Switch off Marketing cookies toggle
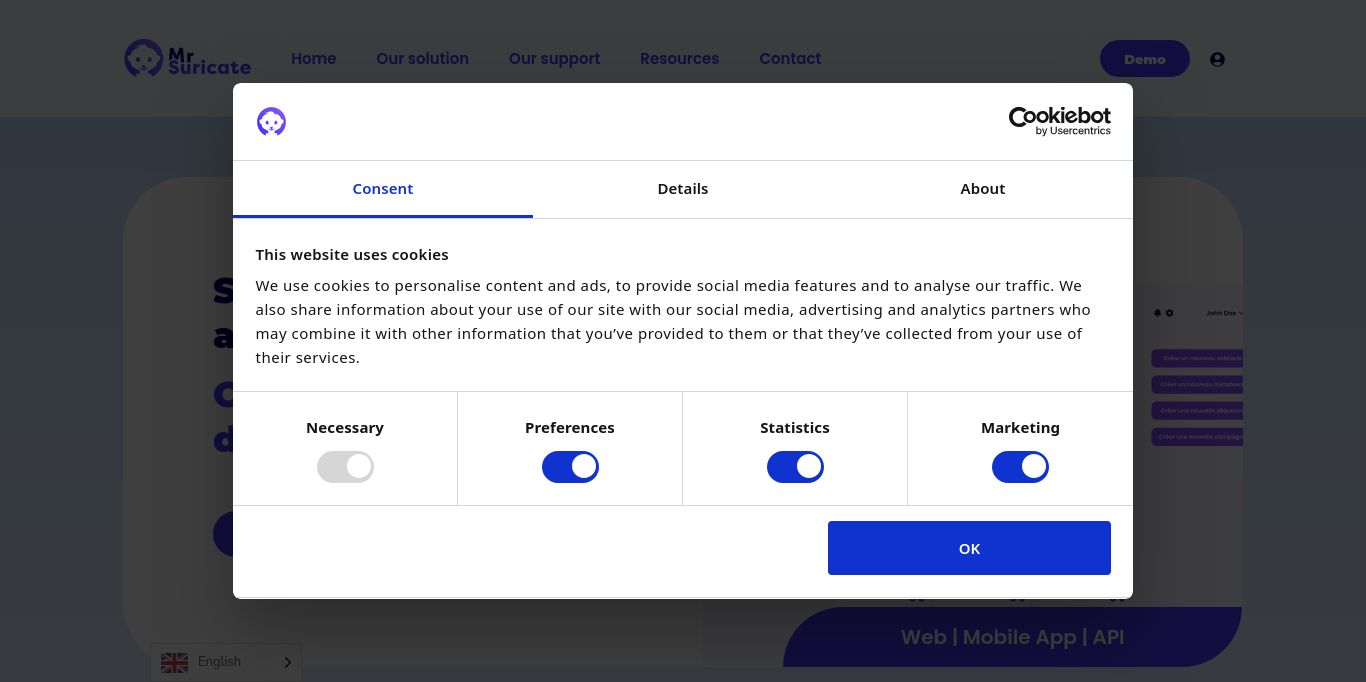1366x682 pixels. coord(1020,467)
